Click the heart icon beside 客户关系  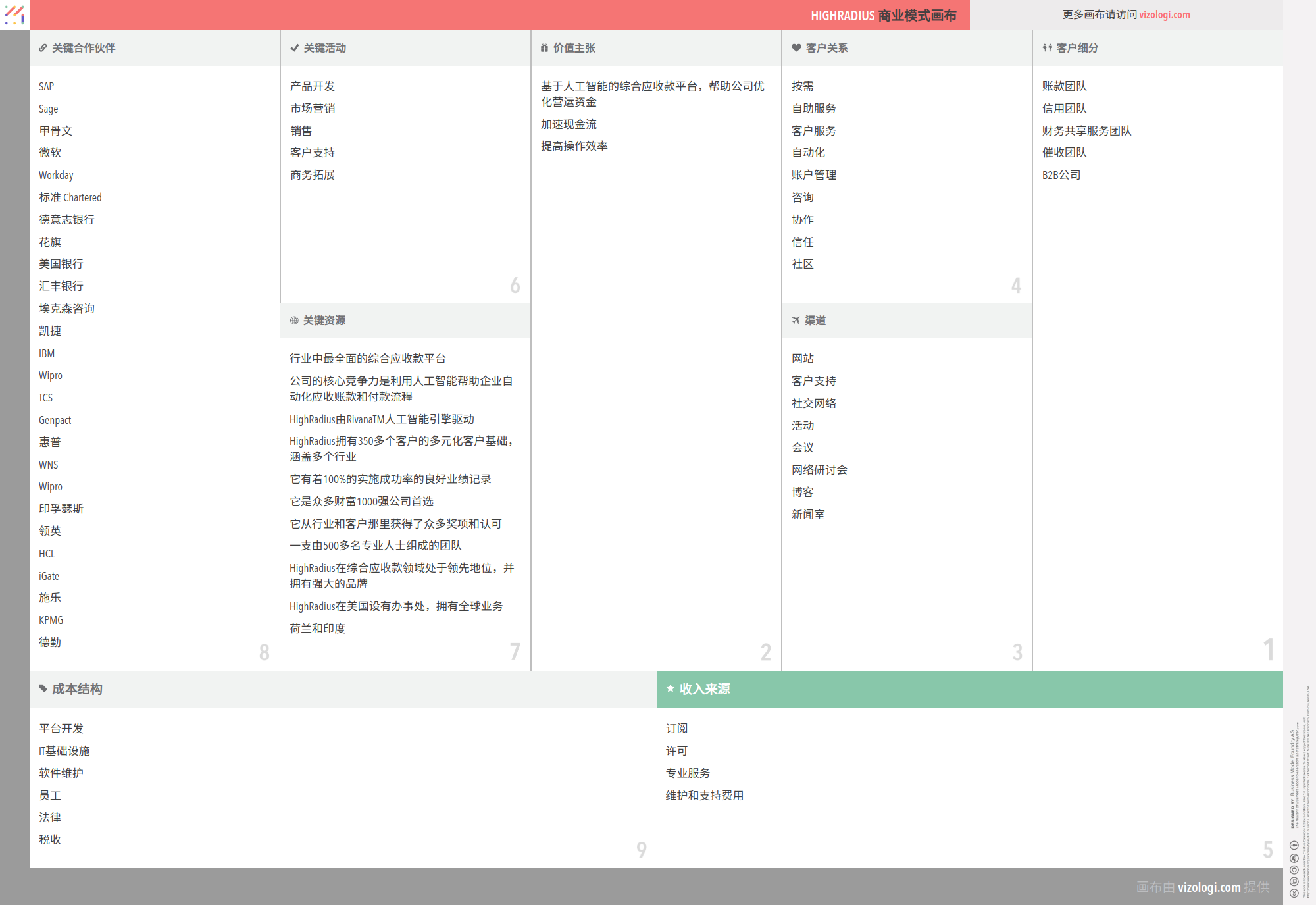coord(796,48)
